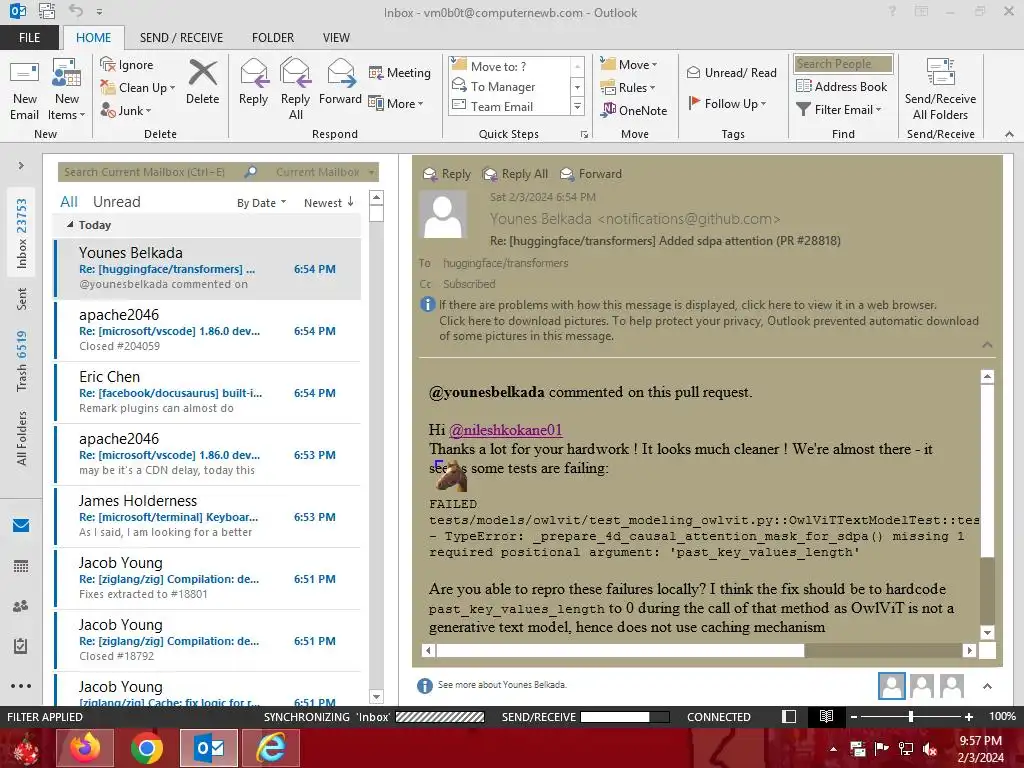The height and width of the screenshot is (768, 1024).
Task: Switch to People view
Action: 21,606
